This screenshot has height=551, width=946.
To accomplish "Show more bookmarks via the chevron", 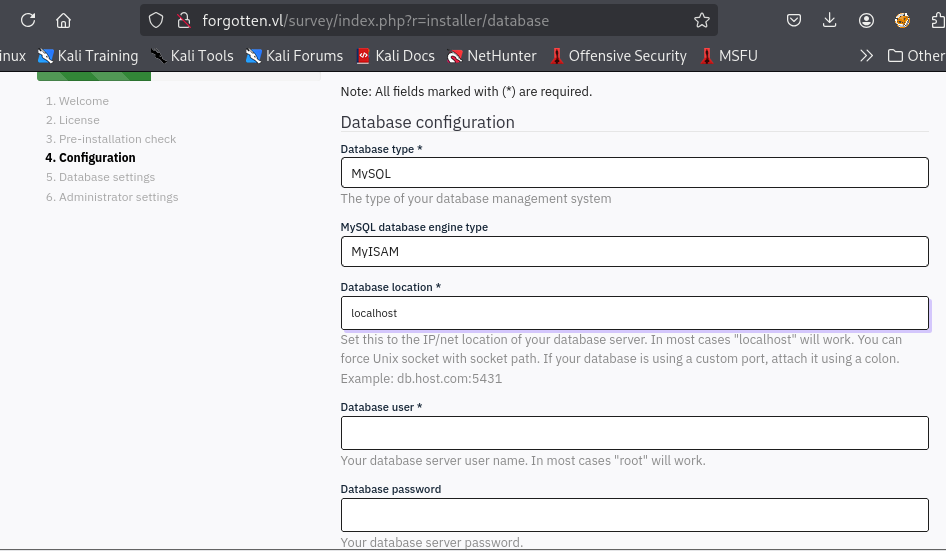I will click(866, 56).
